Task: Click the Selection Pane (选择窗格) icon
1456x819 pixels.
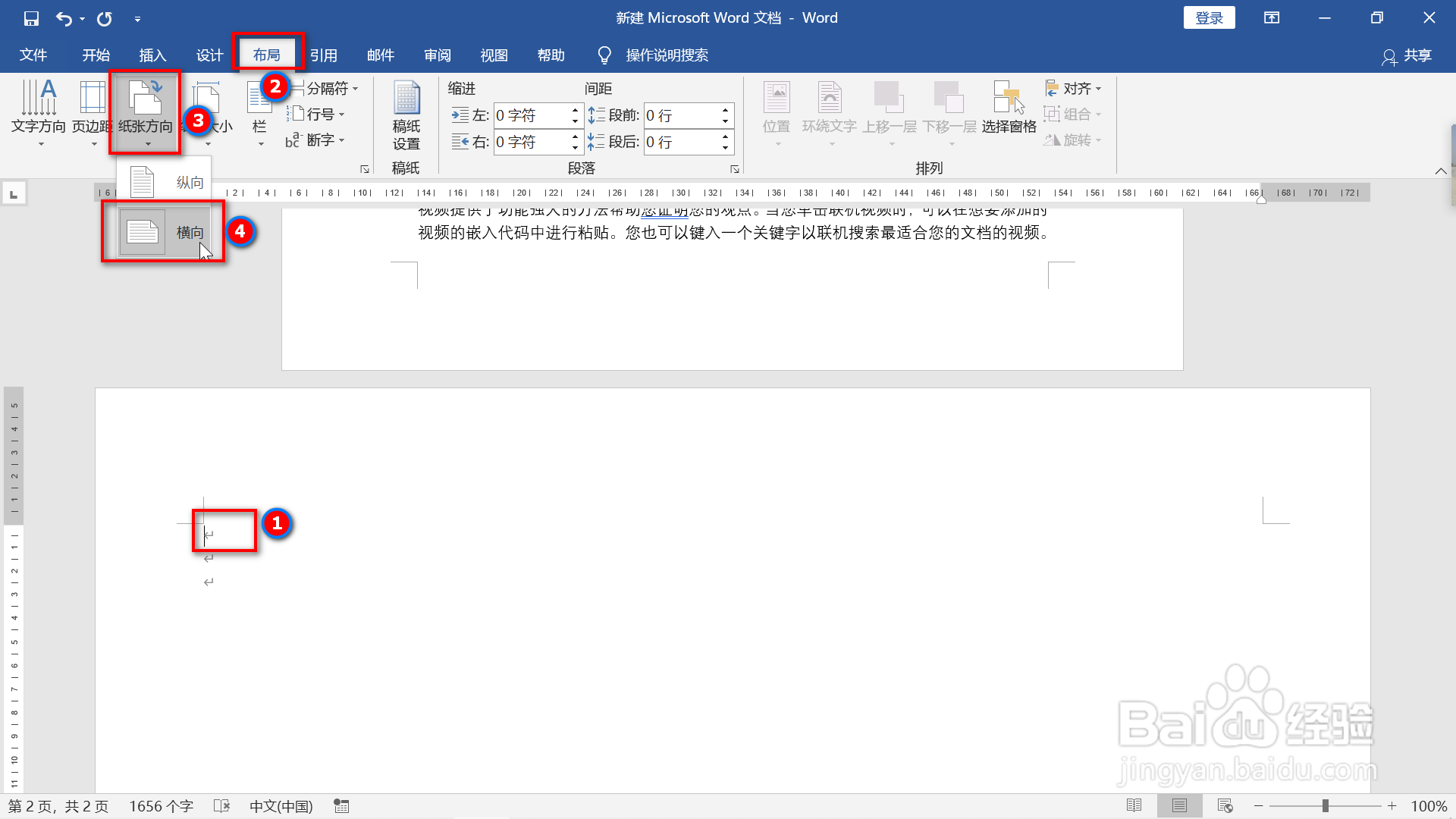Action: (1009, 108)
